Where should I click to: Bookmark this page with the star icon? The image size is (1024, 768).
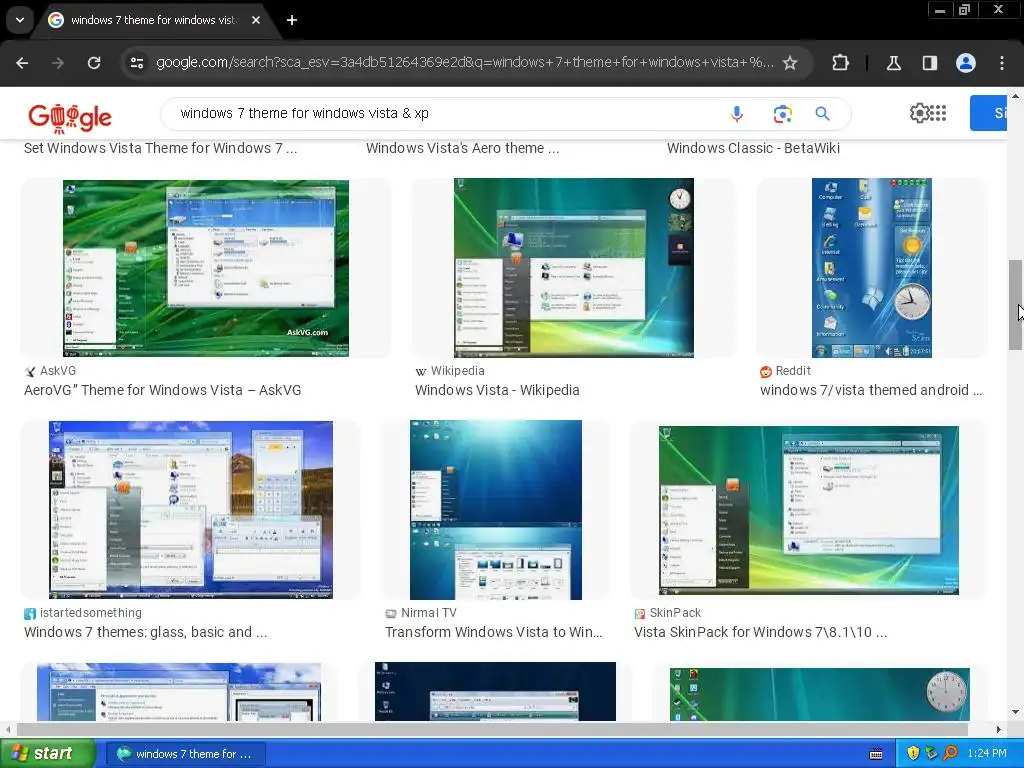pos(790,63)
